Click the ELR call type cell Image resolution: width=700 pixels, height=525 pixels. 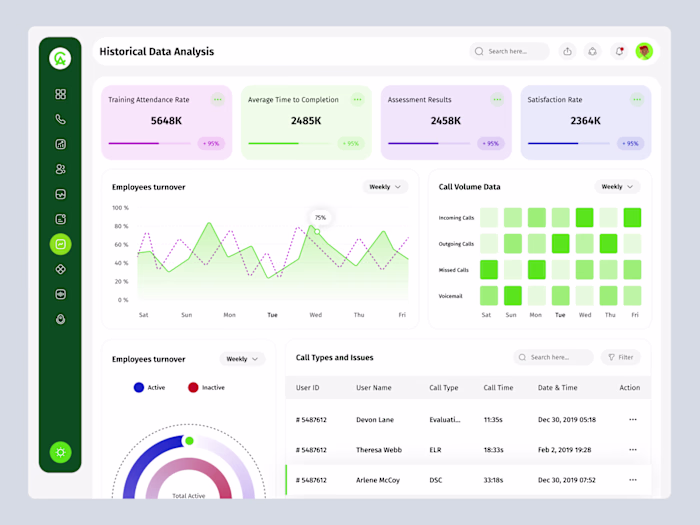435,450
